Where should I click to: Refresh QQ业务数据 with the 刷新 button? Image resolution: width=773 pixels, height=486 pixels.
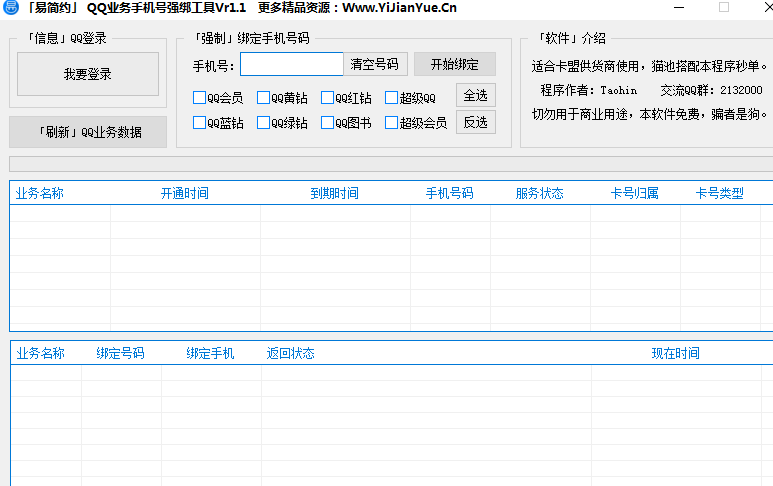(88, 132)
